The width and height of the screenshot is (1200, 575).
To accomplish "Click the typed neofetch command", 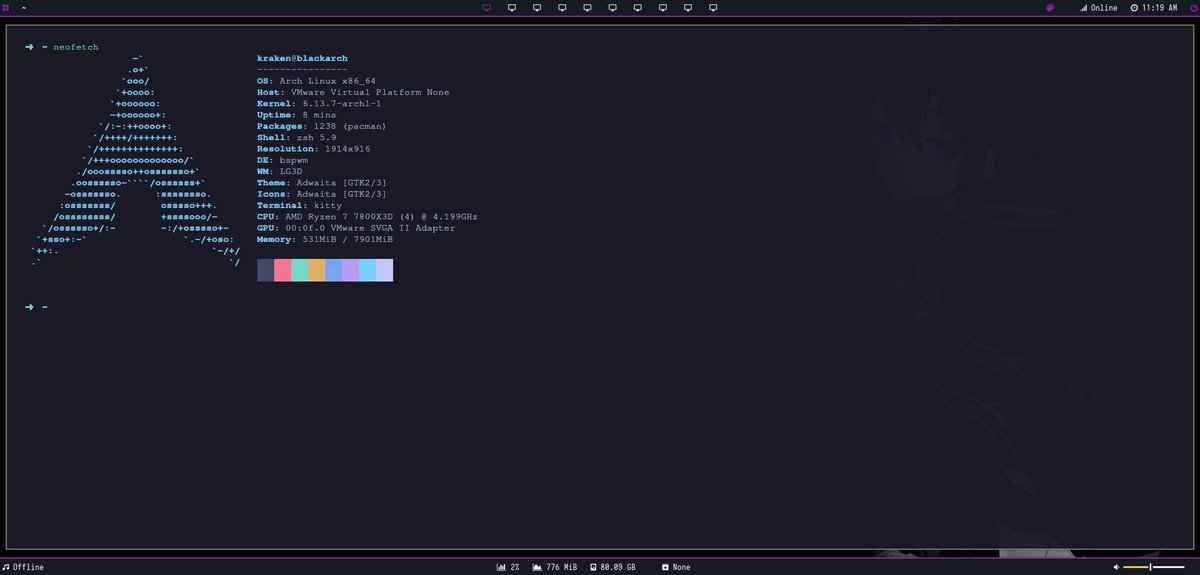I will [x=76, y=47].
